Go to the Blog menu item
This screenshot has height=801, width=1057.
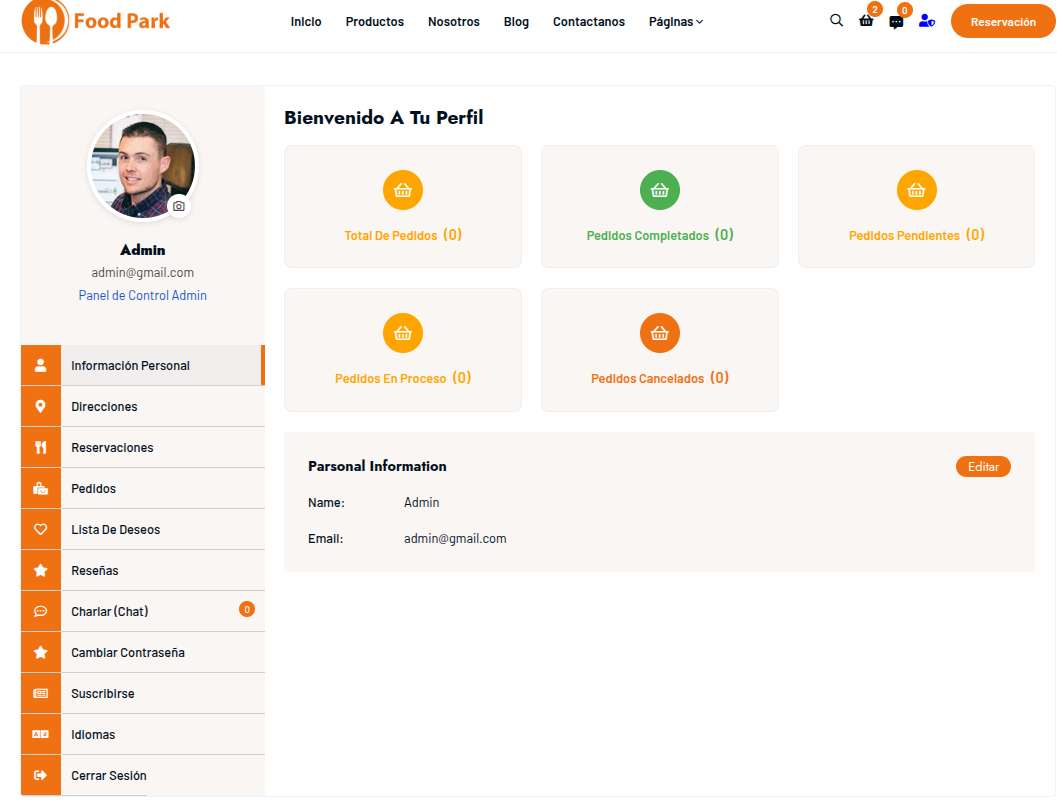(x=516, y=22)
